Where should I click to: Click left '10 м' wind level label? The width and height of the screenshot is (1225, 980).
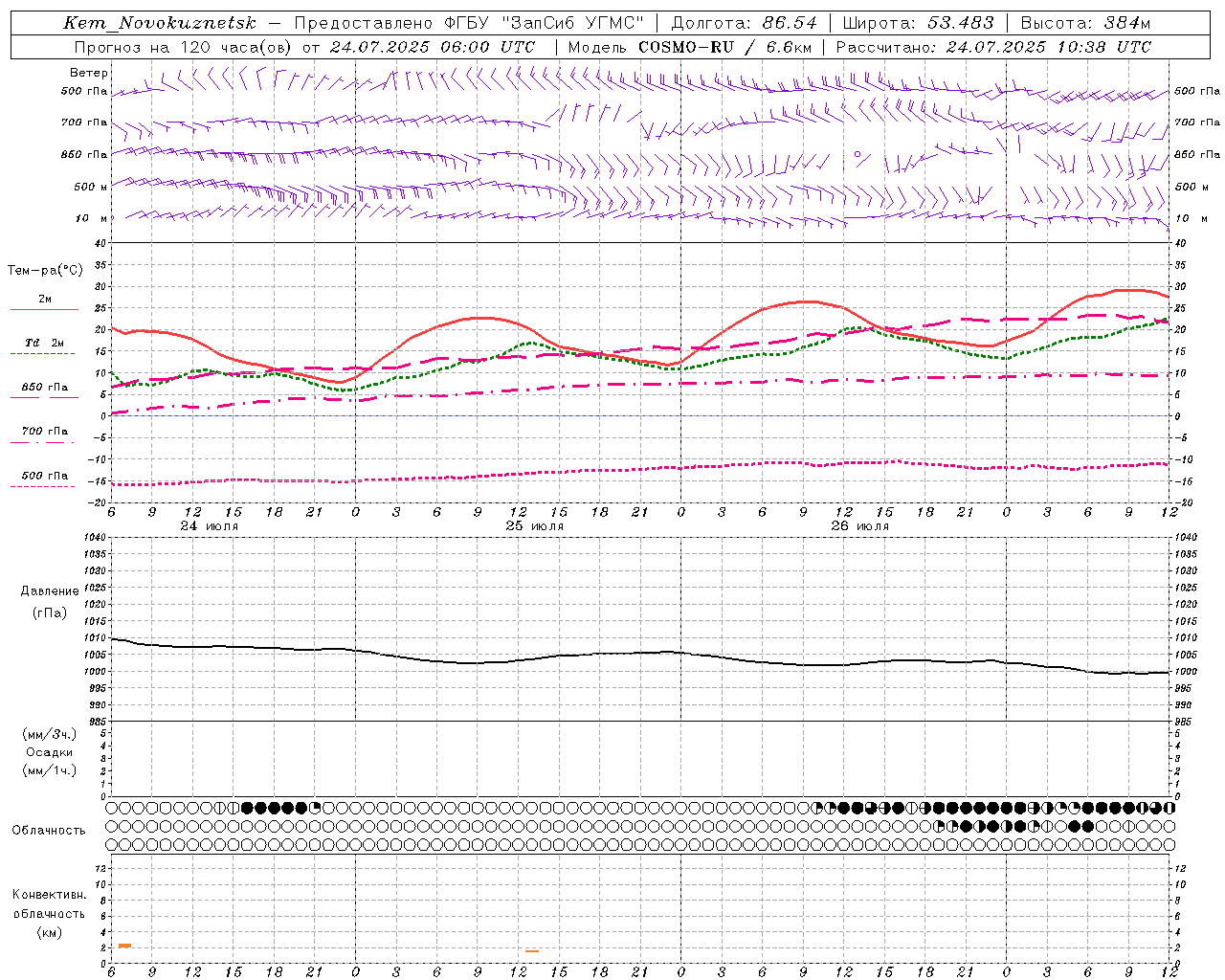92,218
